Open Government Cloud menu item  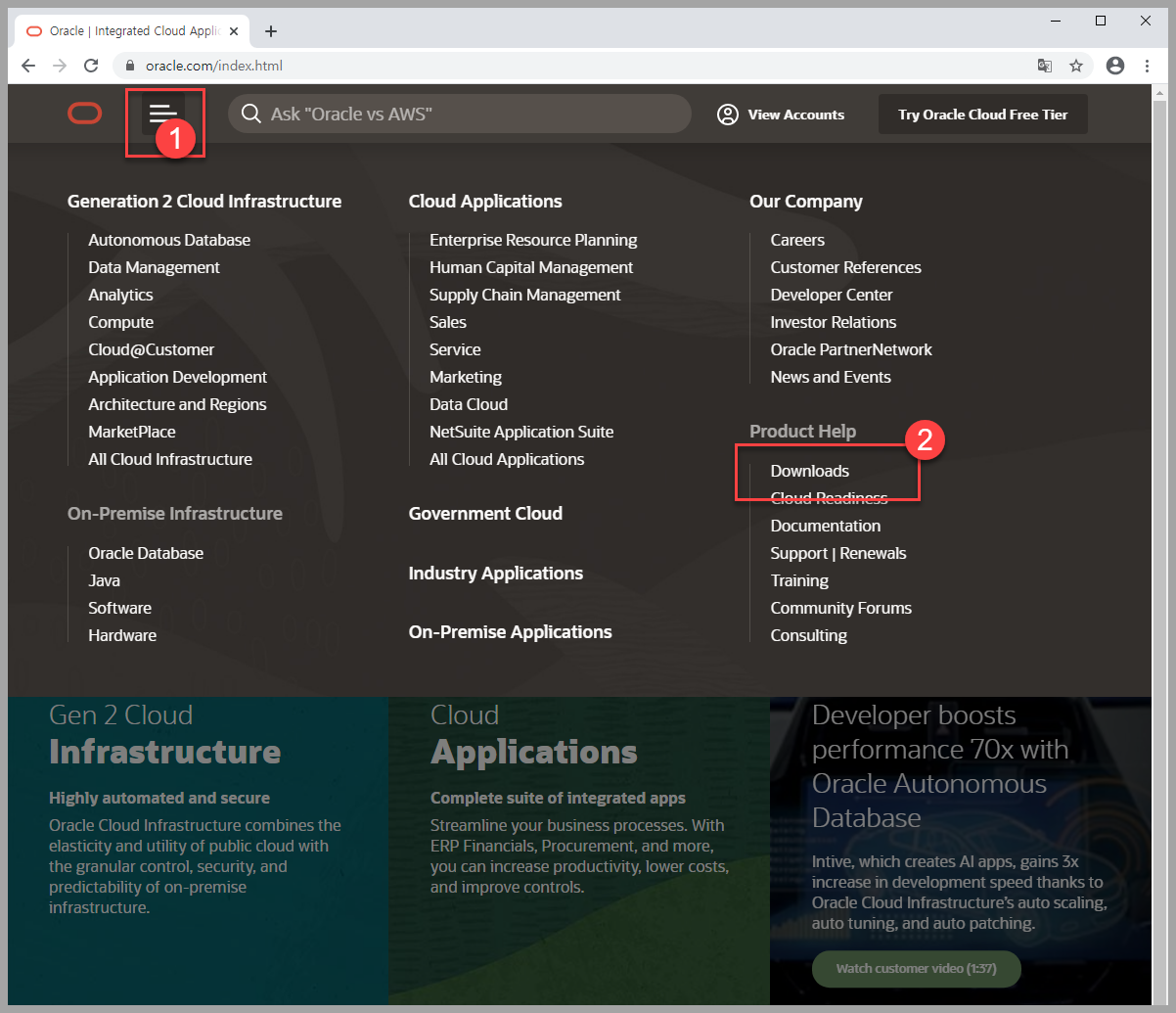(x=485, y=514)
